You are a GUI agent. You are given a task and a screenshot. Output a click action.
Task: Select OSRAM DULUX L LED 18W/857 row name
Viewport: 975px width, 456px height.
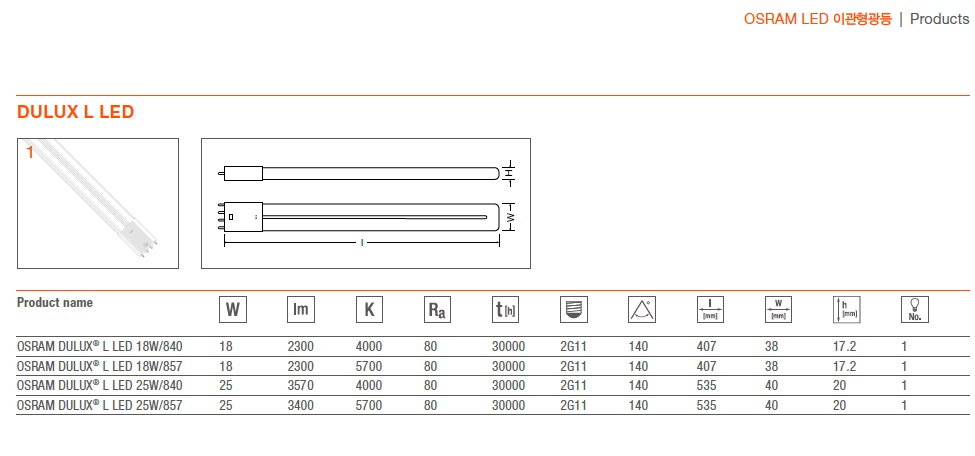coord(99,366)
